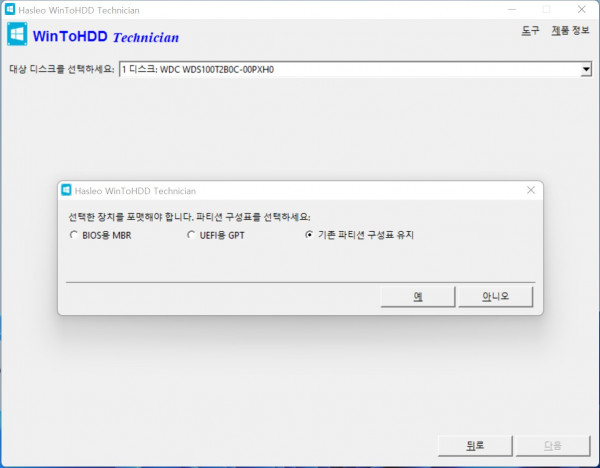Decline with the 아니오 button
Image resolution: width=600 pixels, height=468 pixels.
click(496, 296)
